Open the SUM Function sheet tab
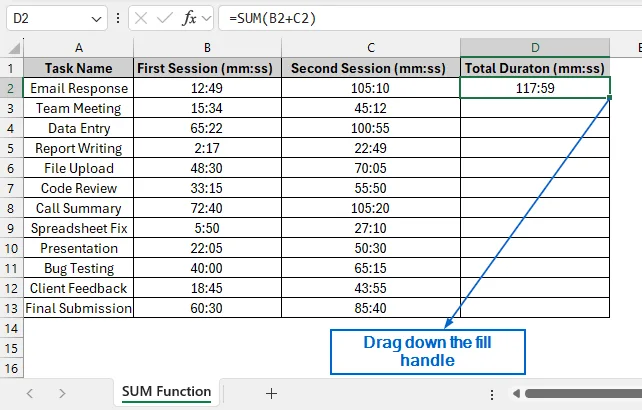The height and width of the screenshot is (410, 642). coord(166,392)
